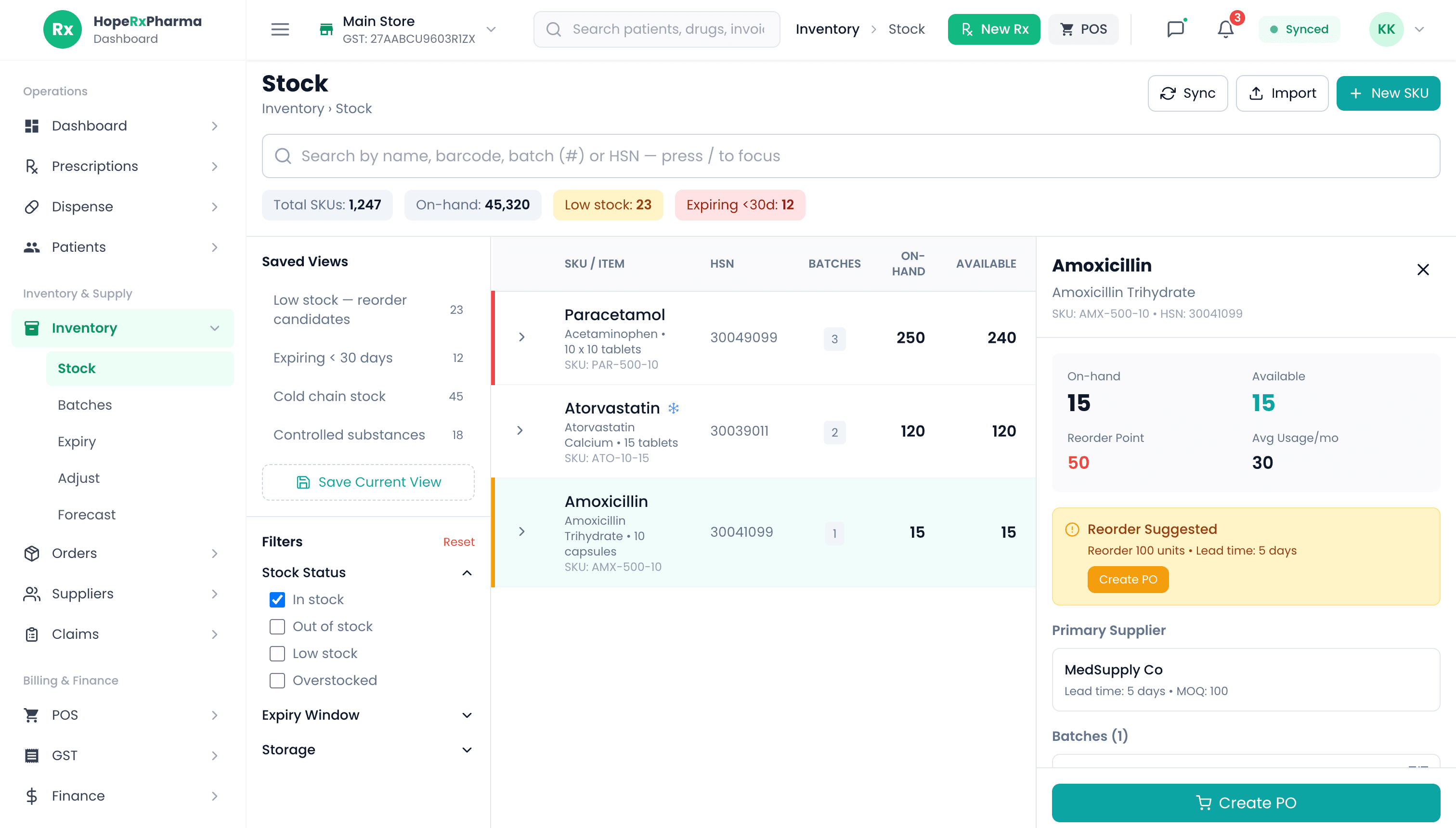1456x828 pixels.
Task: Open the chat messages icon
Action: pos(1175,29)
